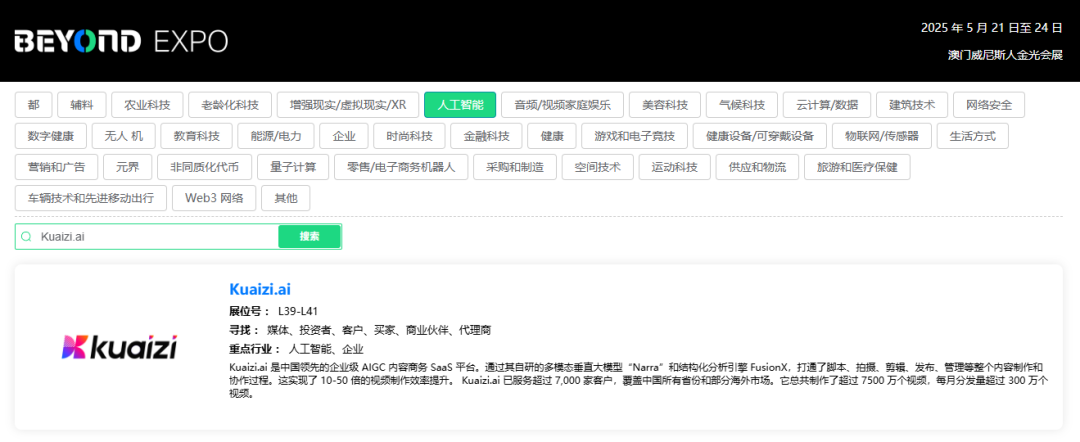This screenshot has height=442, width=1080.
Task: Pick the 企业 filter button
Action: (344, 136)
